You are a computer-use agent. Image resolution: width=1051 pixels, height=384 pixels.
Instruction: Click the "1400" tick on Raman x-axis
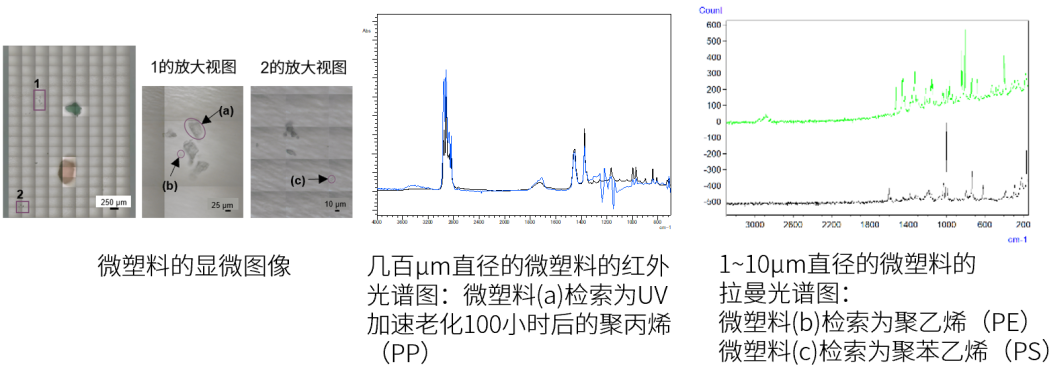908,225
